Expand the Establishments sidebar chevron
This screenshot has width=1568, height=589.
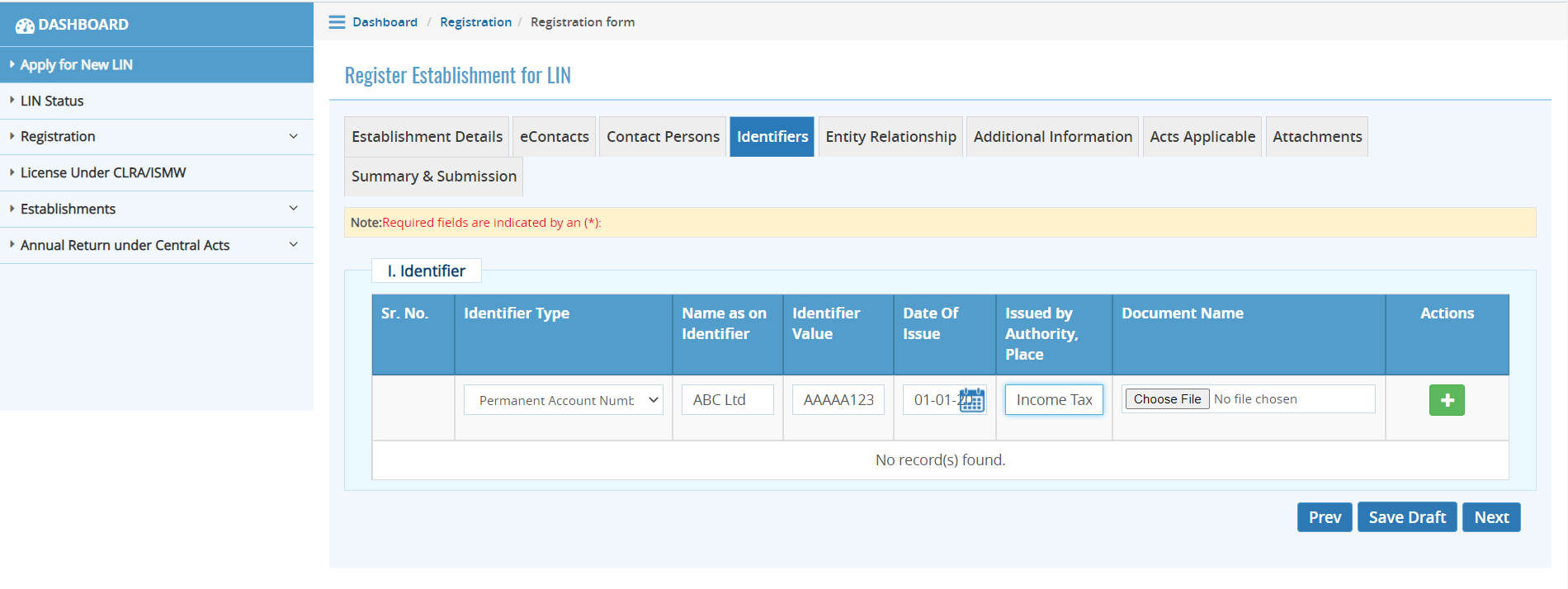point(293,209)
